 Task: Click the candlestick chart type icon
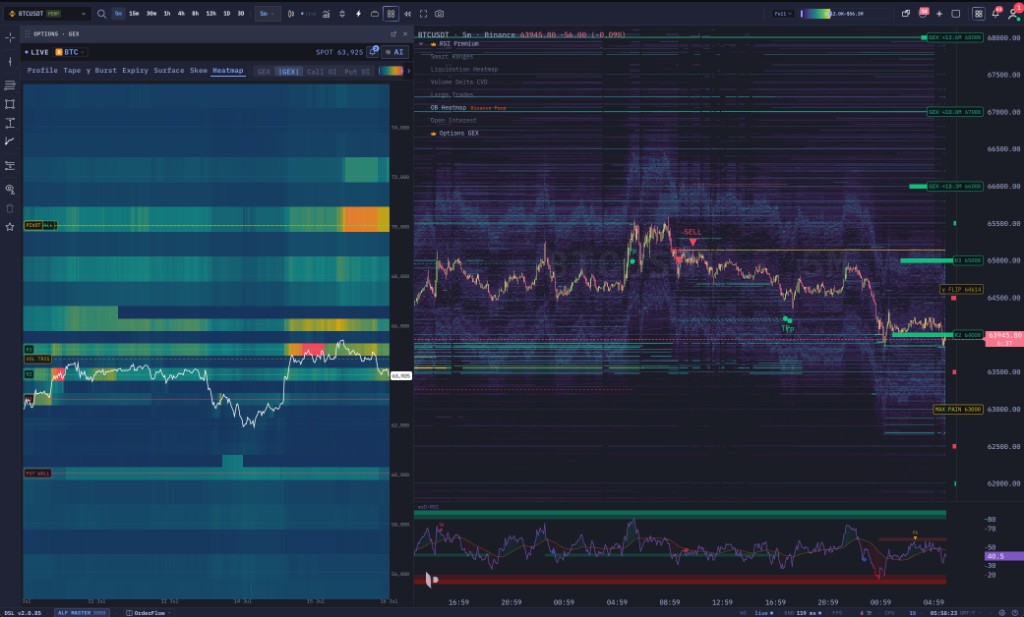pyautogui.click(x=291, y=14)
